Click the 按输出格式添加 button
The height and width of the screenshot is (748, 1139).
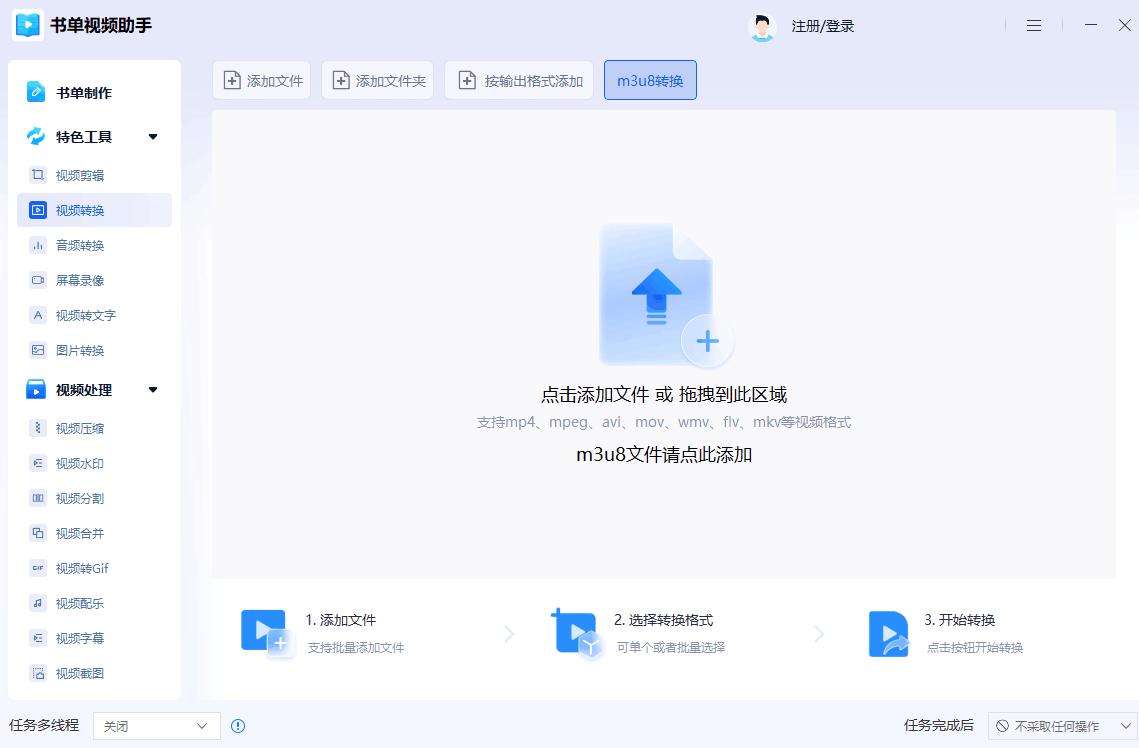pyautogui.click(x=518, y=80)
